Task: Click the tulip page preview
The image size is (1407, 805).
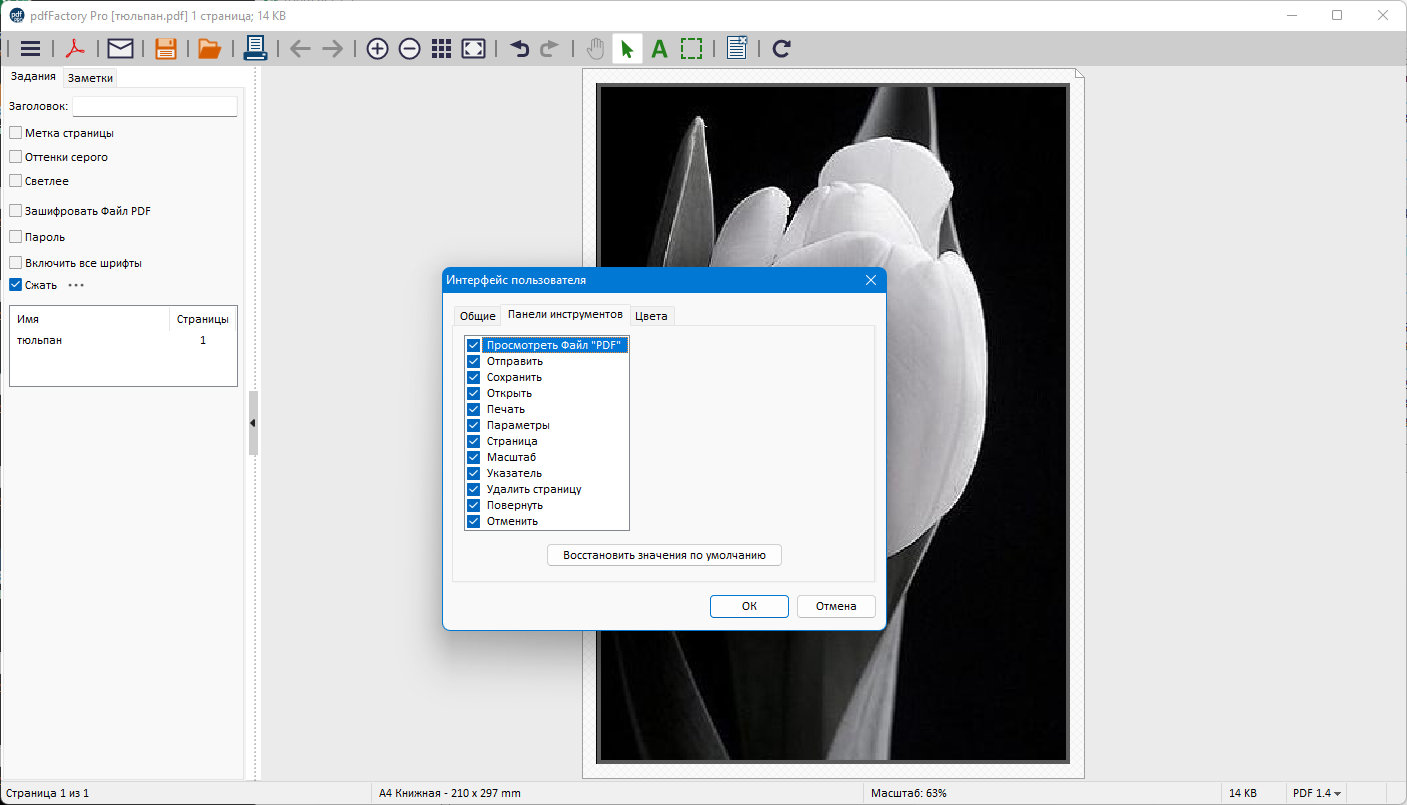Action: pos(833,423)
